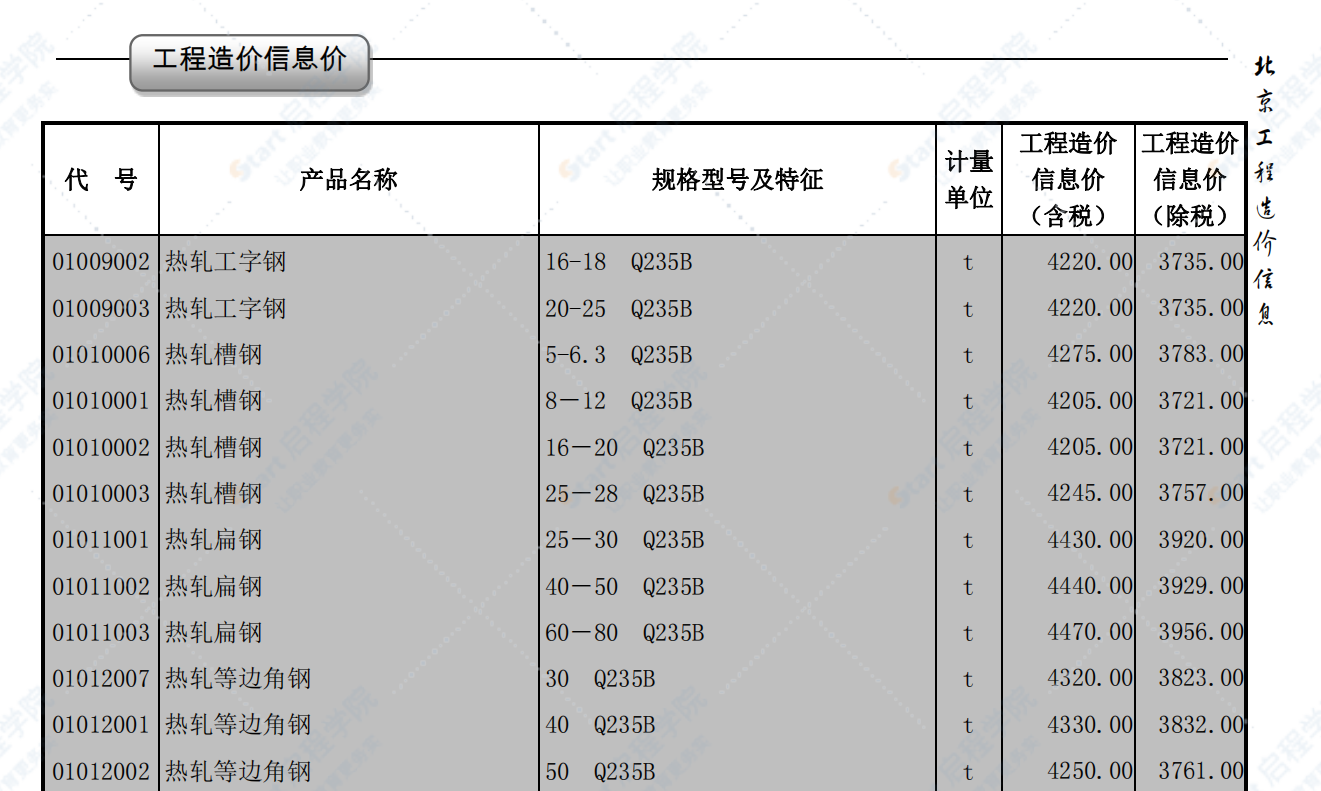Select code cell 01009002
1321x791 pixels.
tap(101, 262)
